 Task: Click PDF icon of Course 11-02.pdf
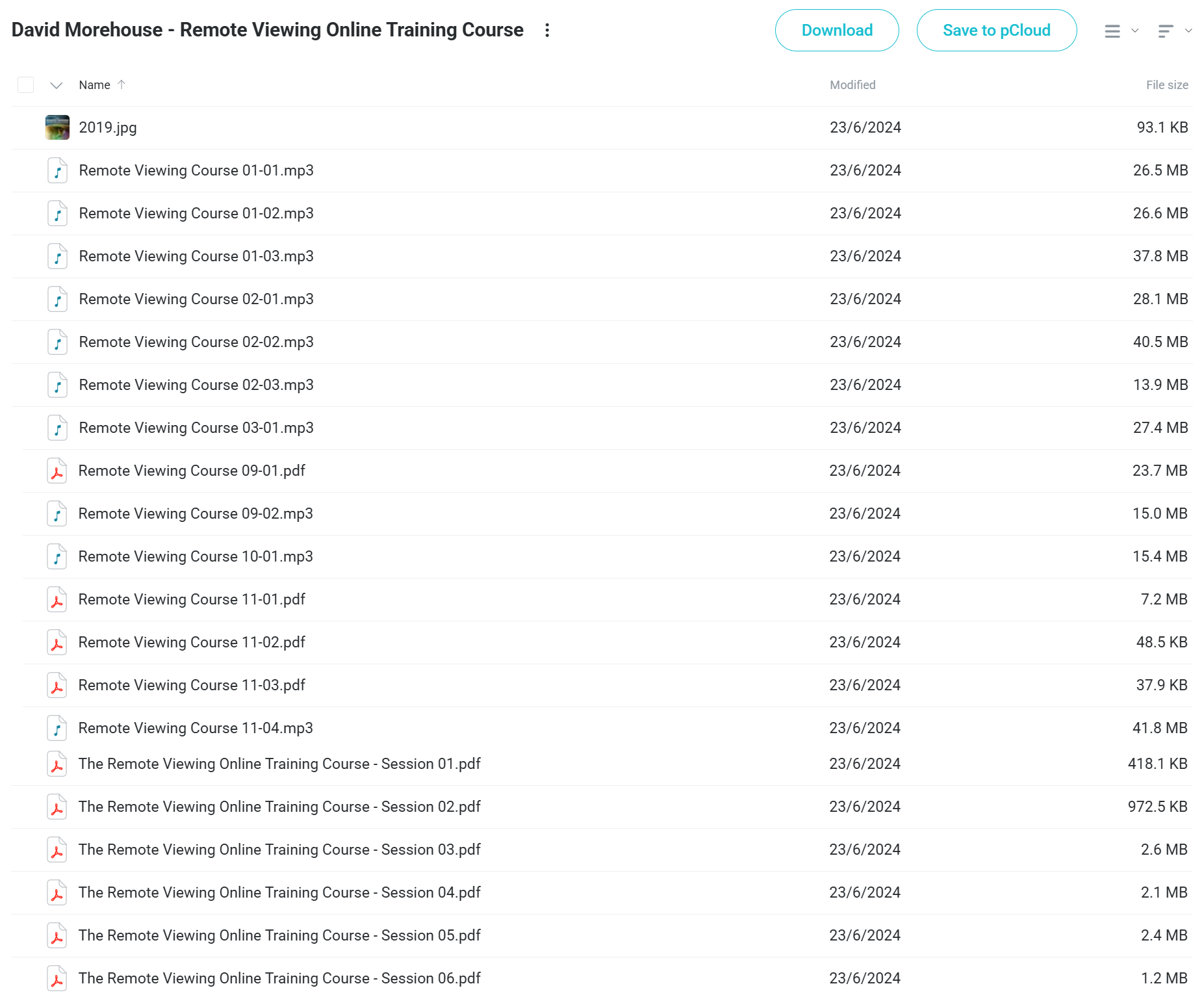[57, 642]
